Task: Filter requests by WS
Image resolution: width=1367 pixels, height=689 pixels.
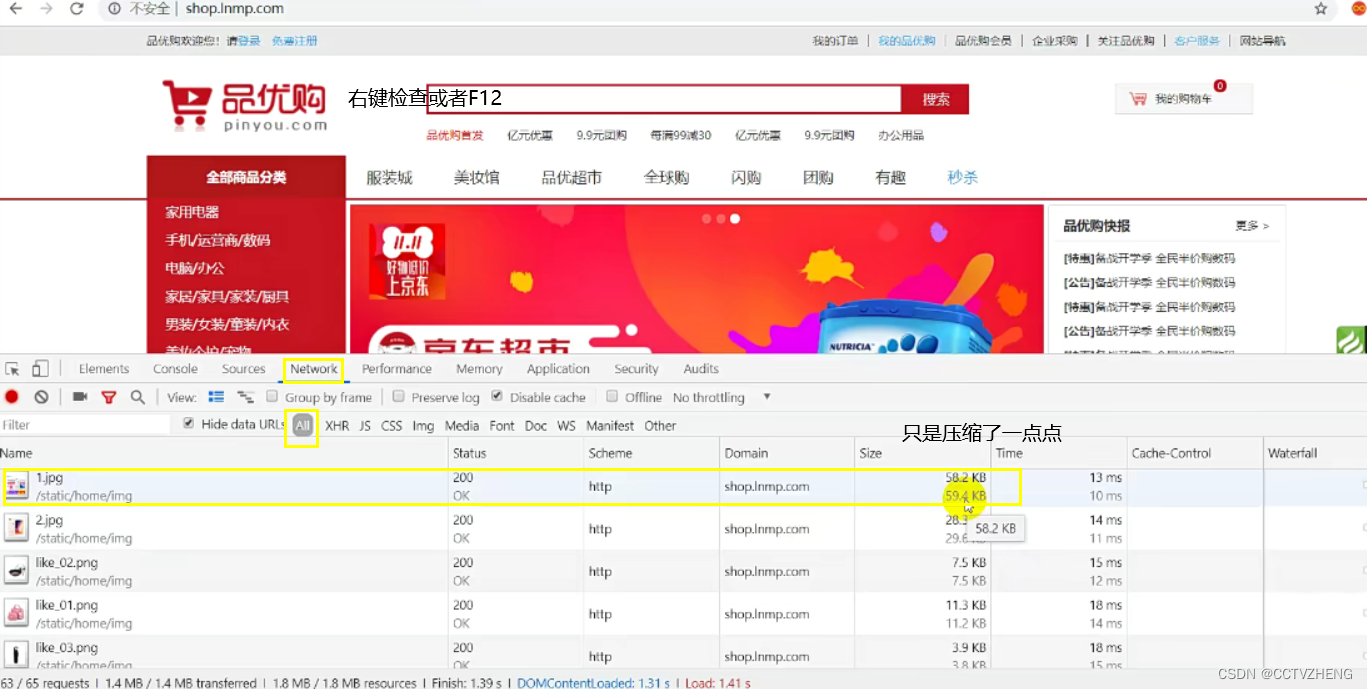Action: tap(567, 426)
